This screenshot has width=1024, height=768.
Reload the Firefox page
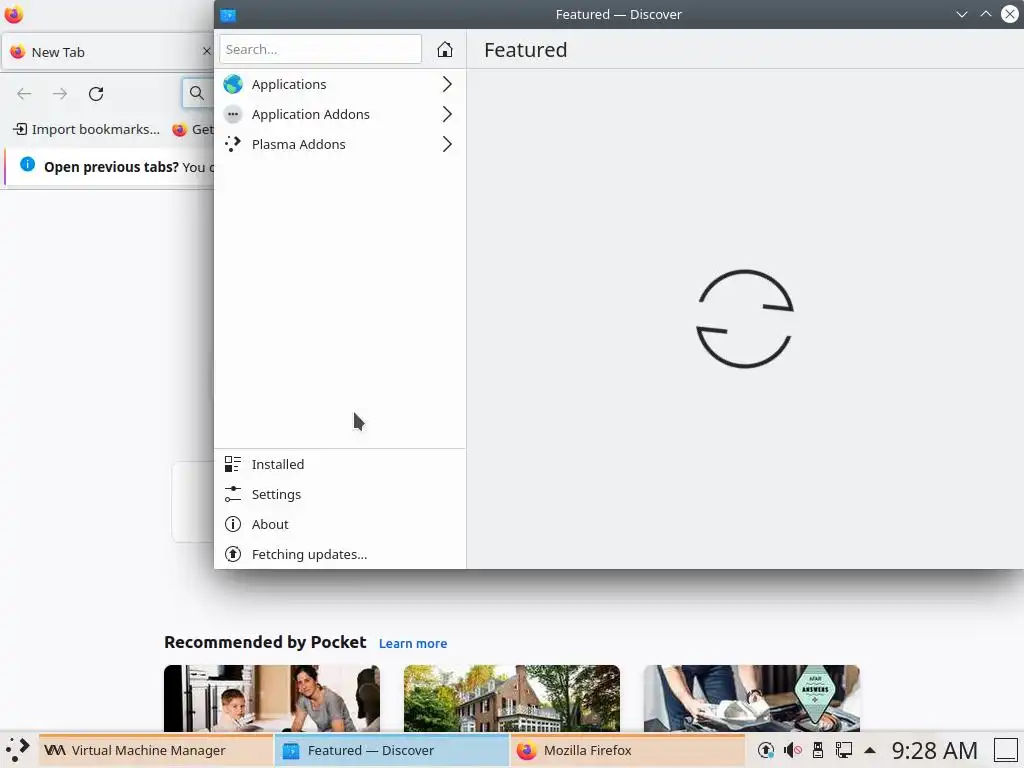click(96, 93)
